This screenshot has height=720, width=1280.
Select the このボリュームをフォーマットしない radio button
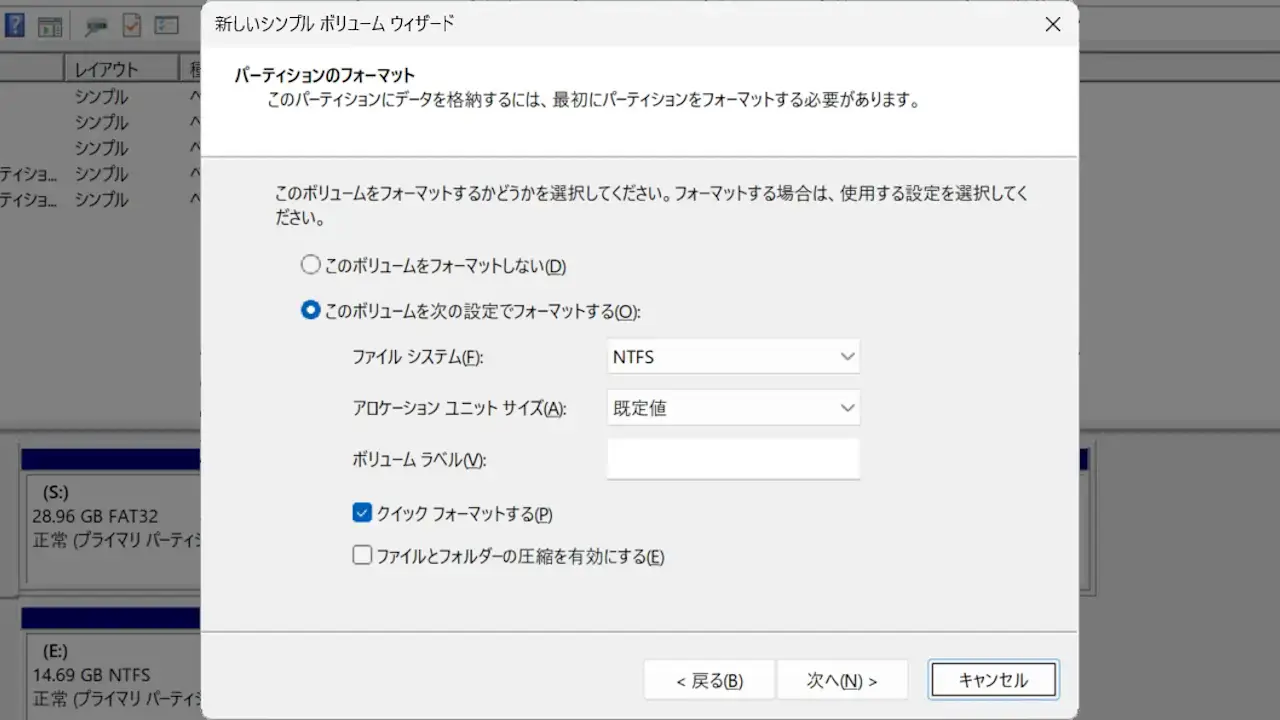[310, 265]
